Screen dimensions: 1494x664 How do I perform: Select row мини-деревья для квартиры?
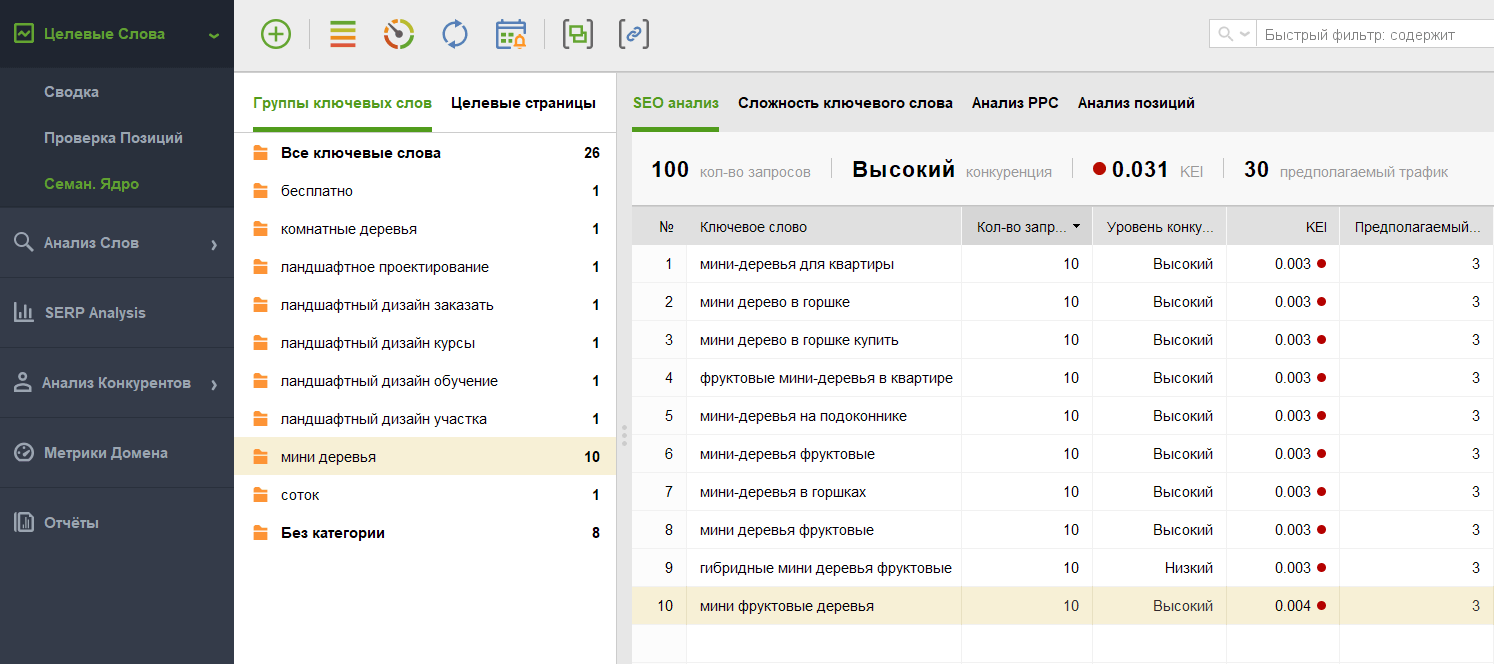pyautogui.click(x=1063, y=264)
